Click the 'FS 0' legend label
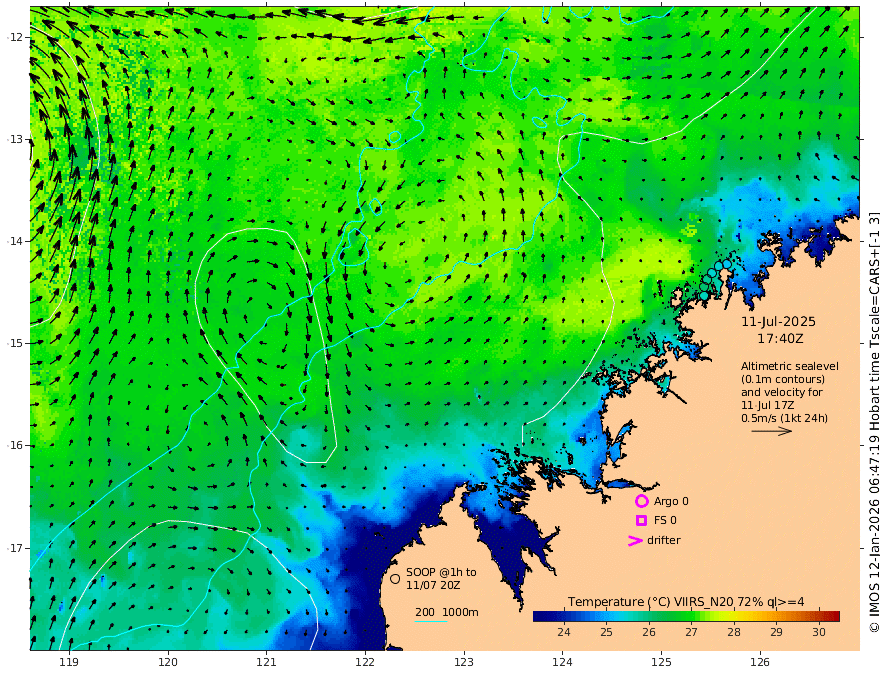The width and height of the screenshot is (880, 680). pos(665,521)
